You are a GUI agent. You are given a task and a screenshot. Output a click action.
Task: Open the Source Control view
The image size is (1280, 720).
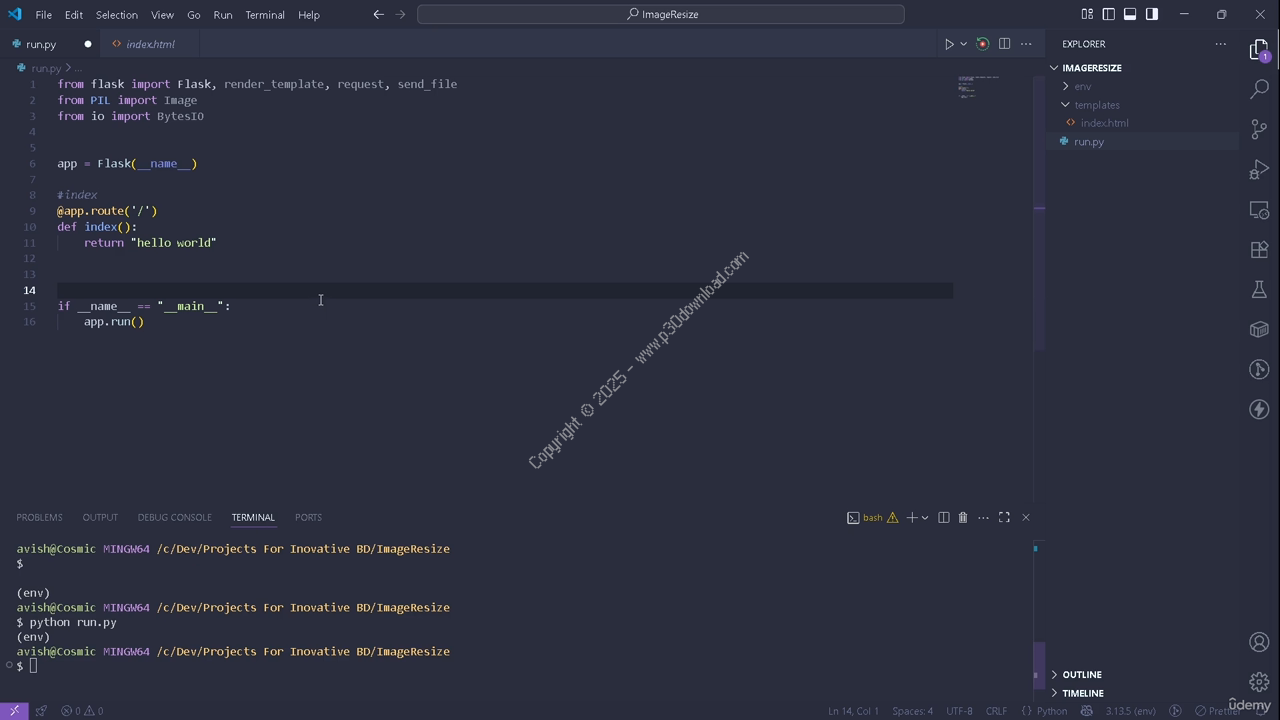pos(1259,130)
